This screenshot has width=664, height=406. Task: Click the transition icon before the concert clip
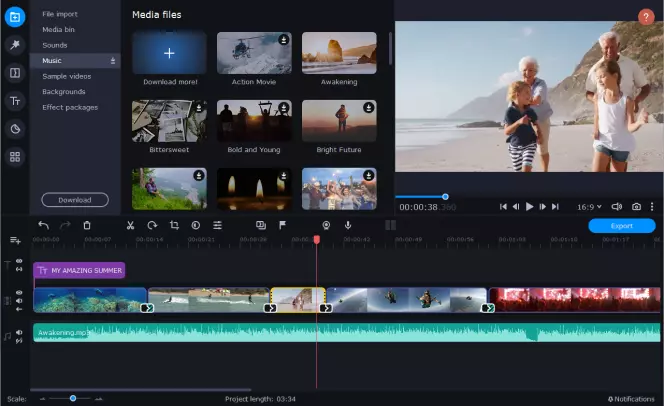[488, 308]
